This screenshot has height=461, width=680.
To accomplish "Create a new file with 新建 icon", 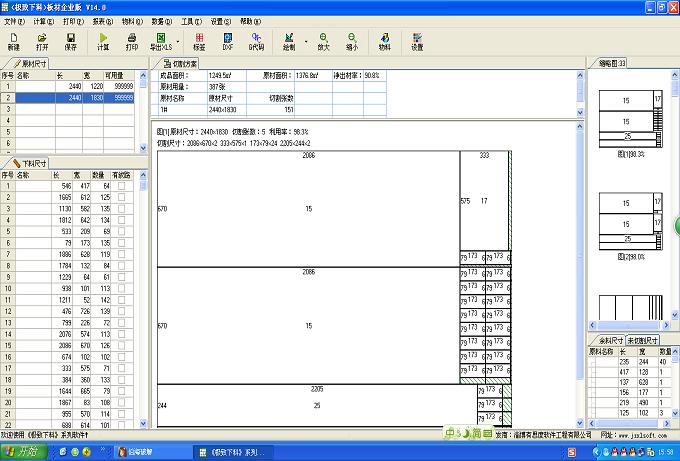I will pyautogui.click(x=13, y=42).
